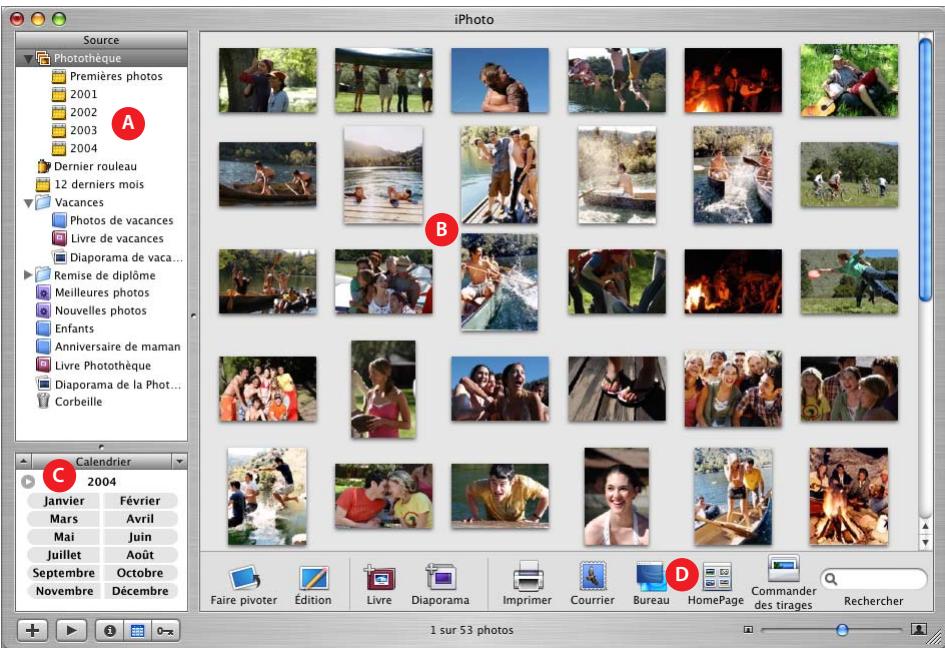Click Calendrier up arrow button
This screenshot has height=648, width=945.
point(23,462)
